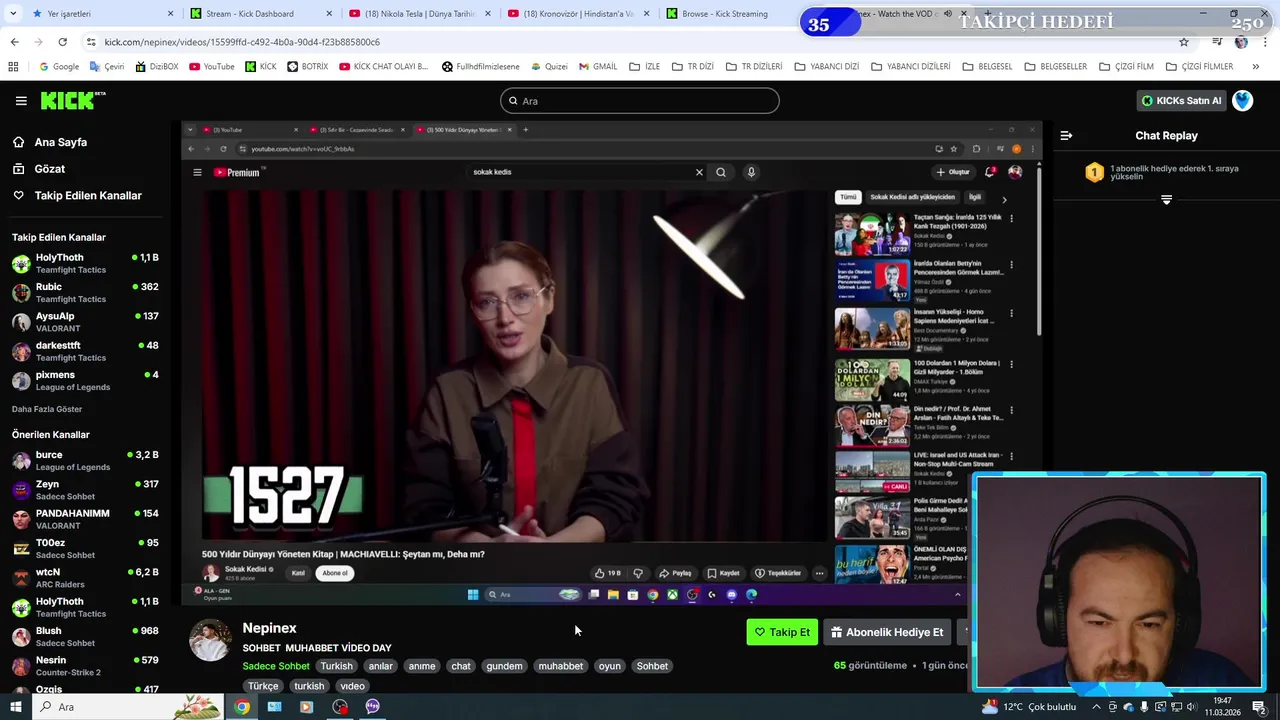The image size is (1280, 720).
Task: Switch to Kronovizör browser tab
Action: [x=578, y=14]
